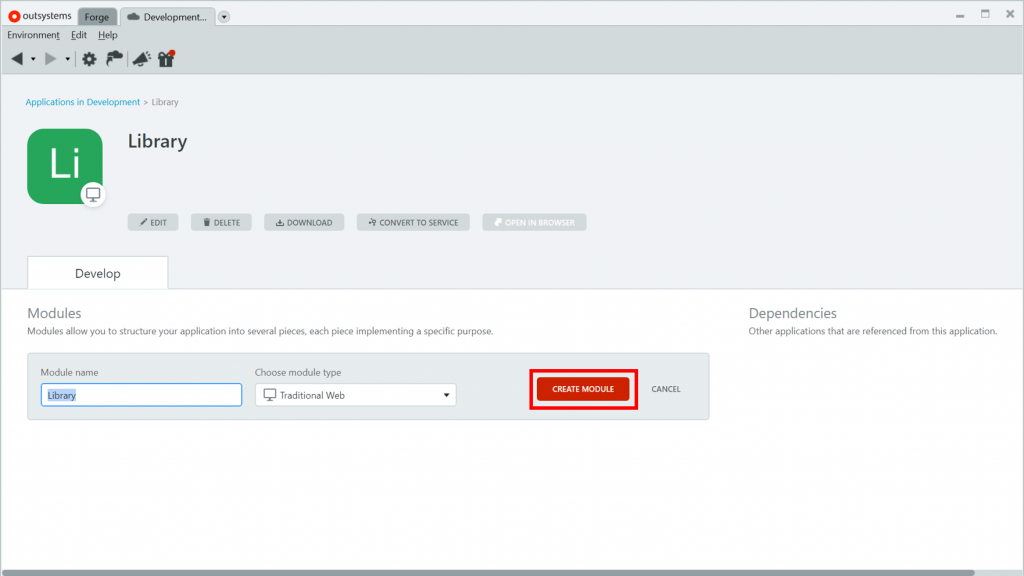Open the settings gear in toolbar
The height and width of the screenshot is (576, 1024).
(x=89, y=59)
